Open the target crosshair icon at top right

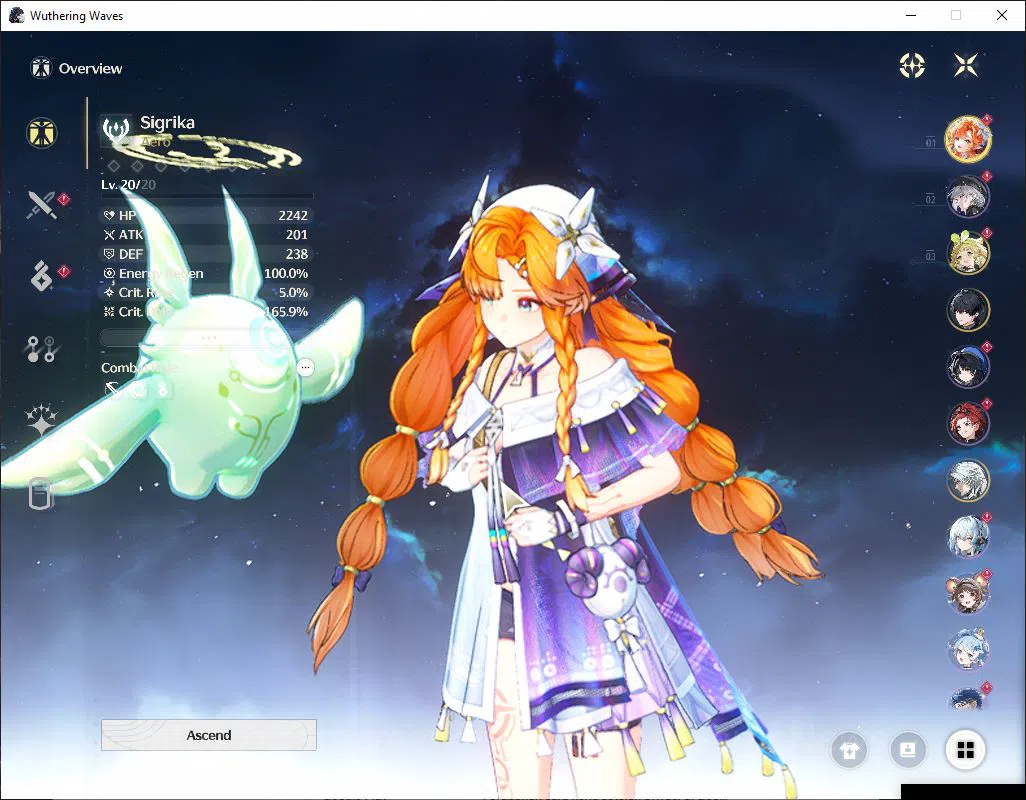click(x=912, y=65)
